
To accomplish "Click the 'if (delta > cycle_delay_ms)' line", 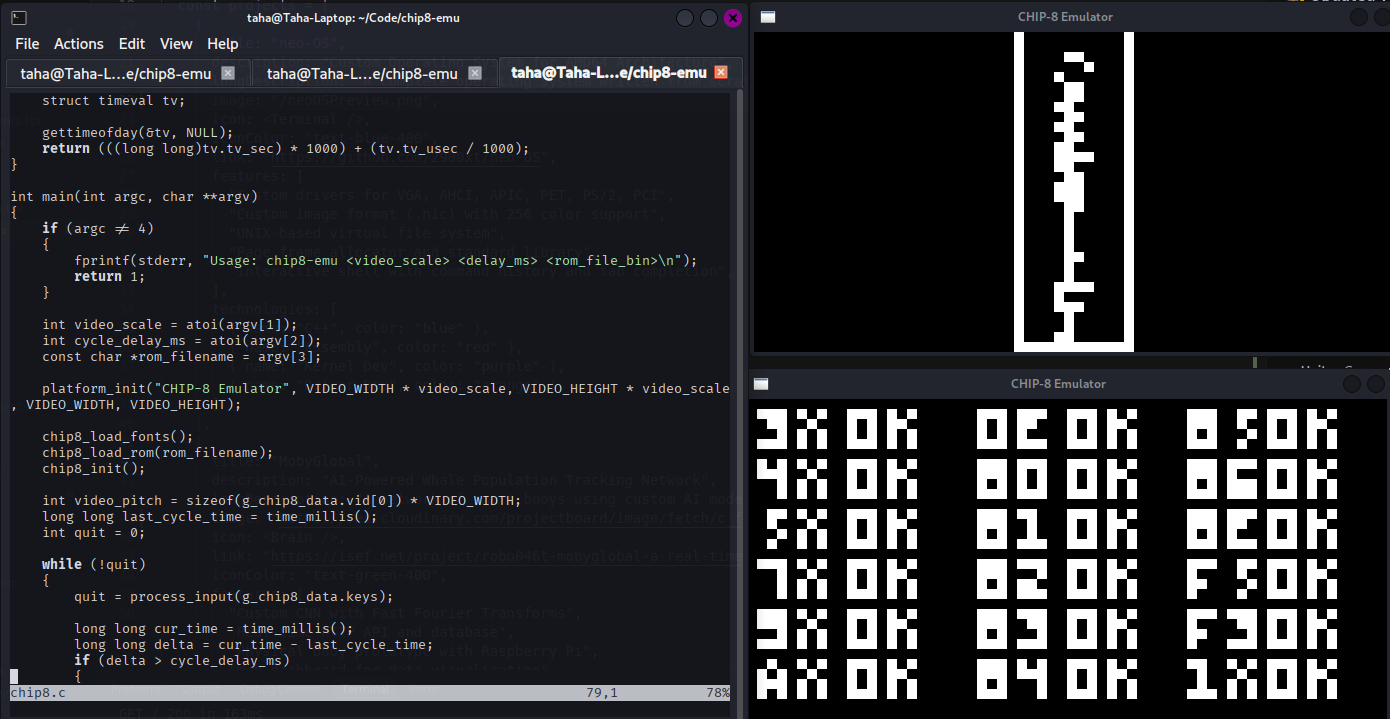I will [x=182, y=660].
